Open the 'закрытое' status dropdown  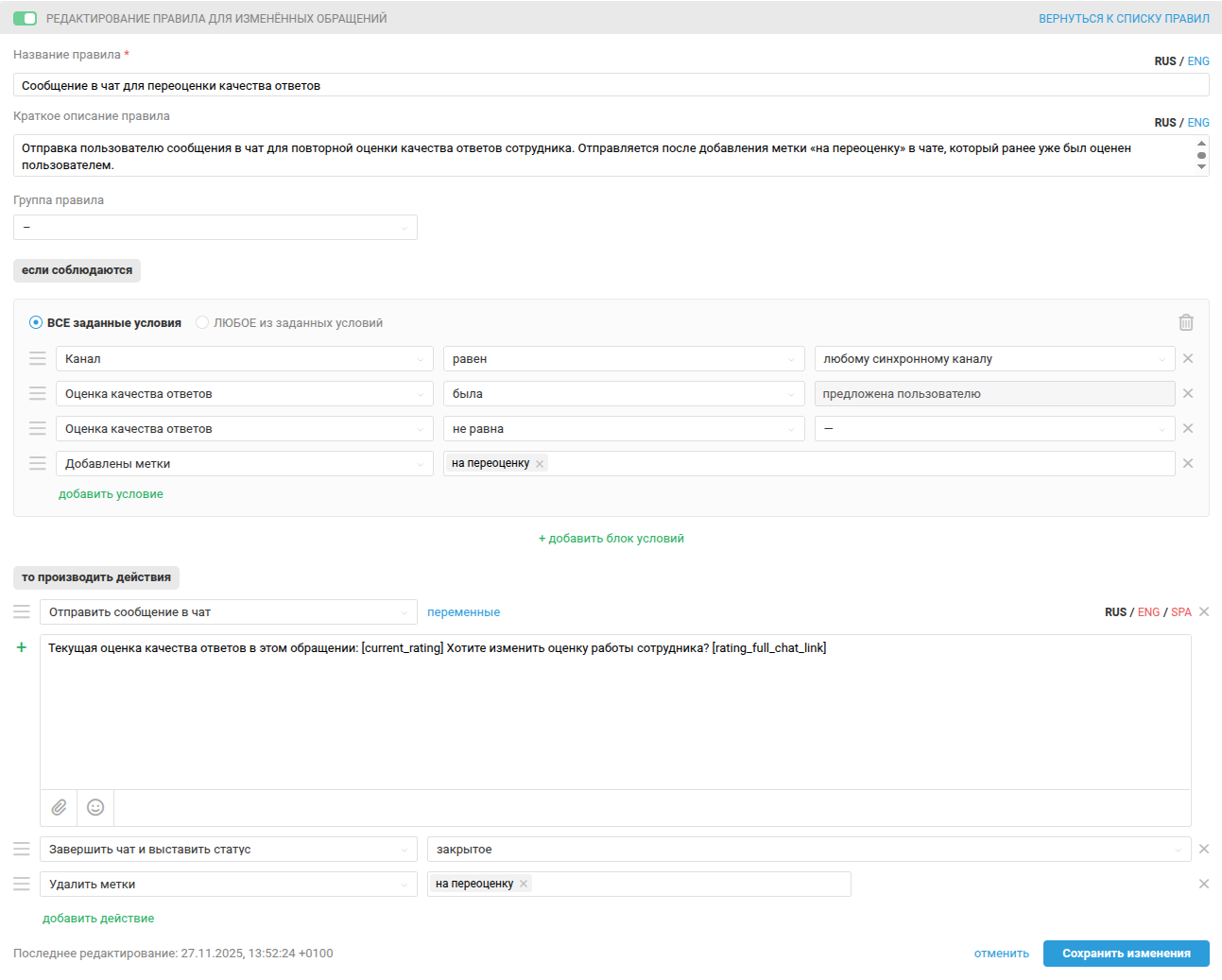tap(809, 849)
